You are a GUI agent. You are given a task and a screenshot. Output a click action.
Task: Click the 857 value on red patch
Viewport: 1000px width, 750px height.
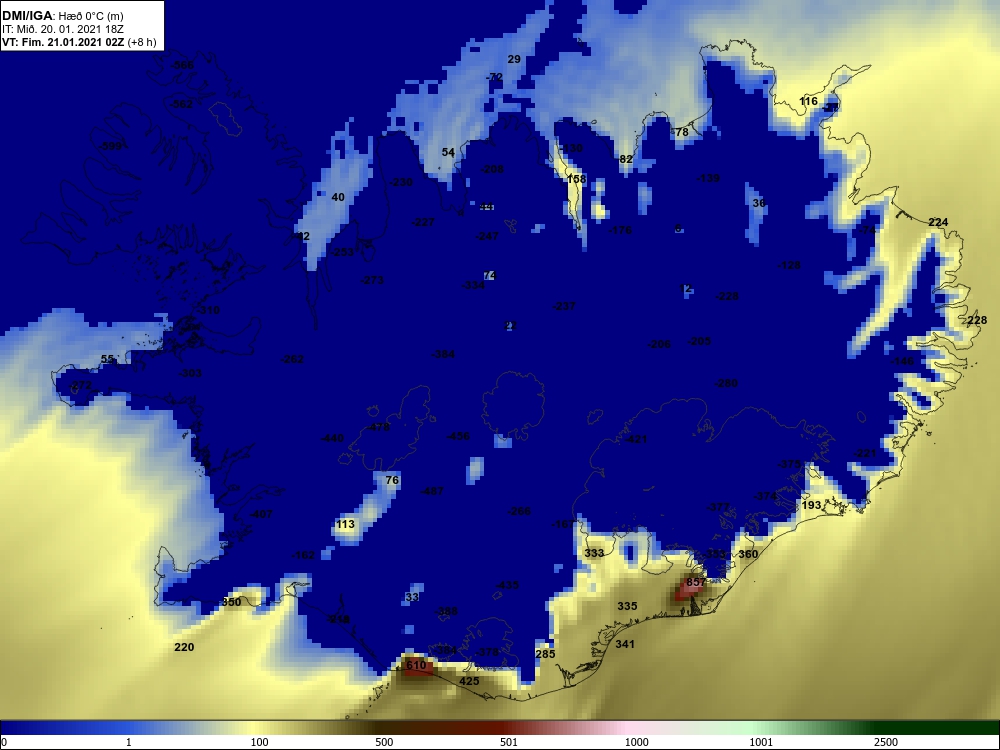tap(696, 582)
